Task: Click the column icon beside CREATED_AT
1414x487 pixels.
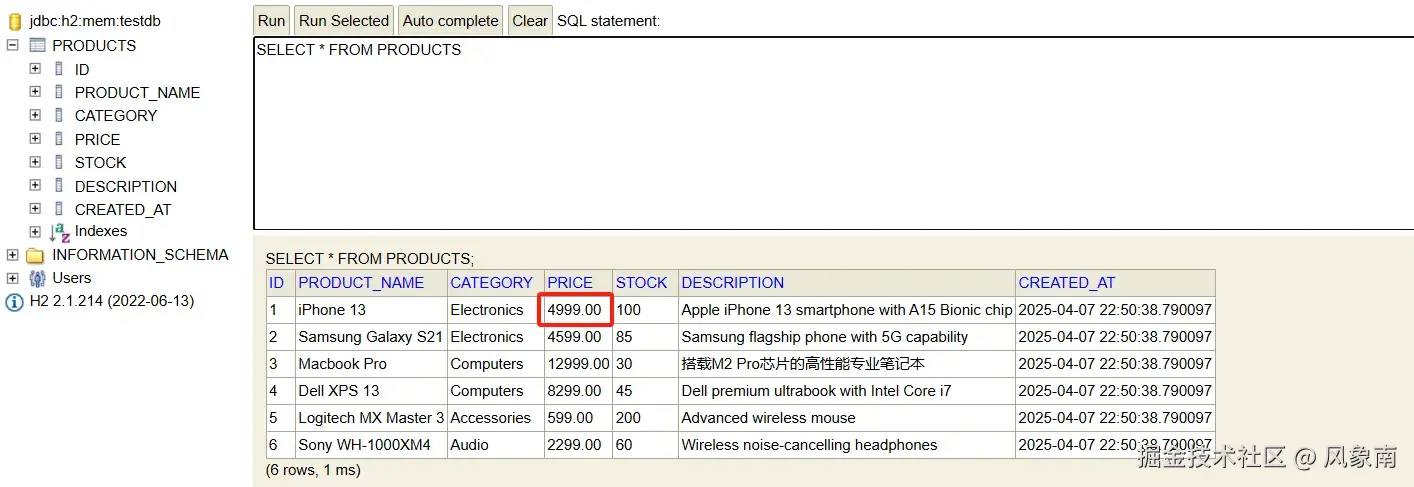Action: pos(59,209)
